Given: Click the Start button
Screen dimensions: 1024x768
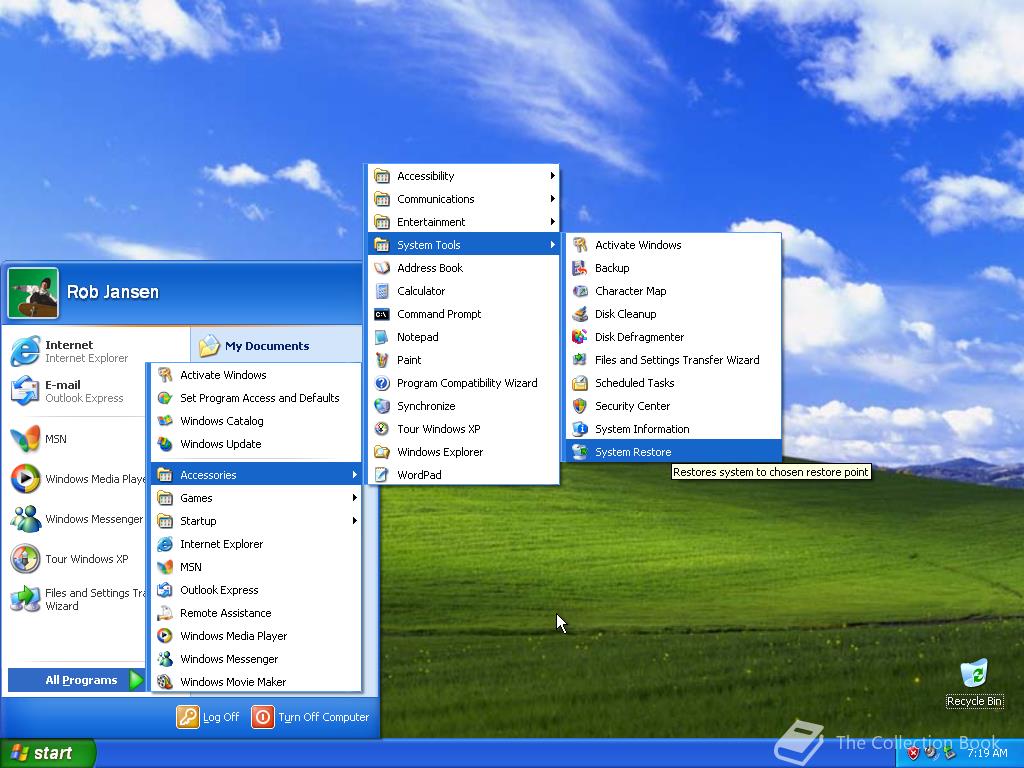Looking at the screenshot, I should pos(48,753).
